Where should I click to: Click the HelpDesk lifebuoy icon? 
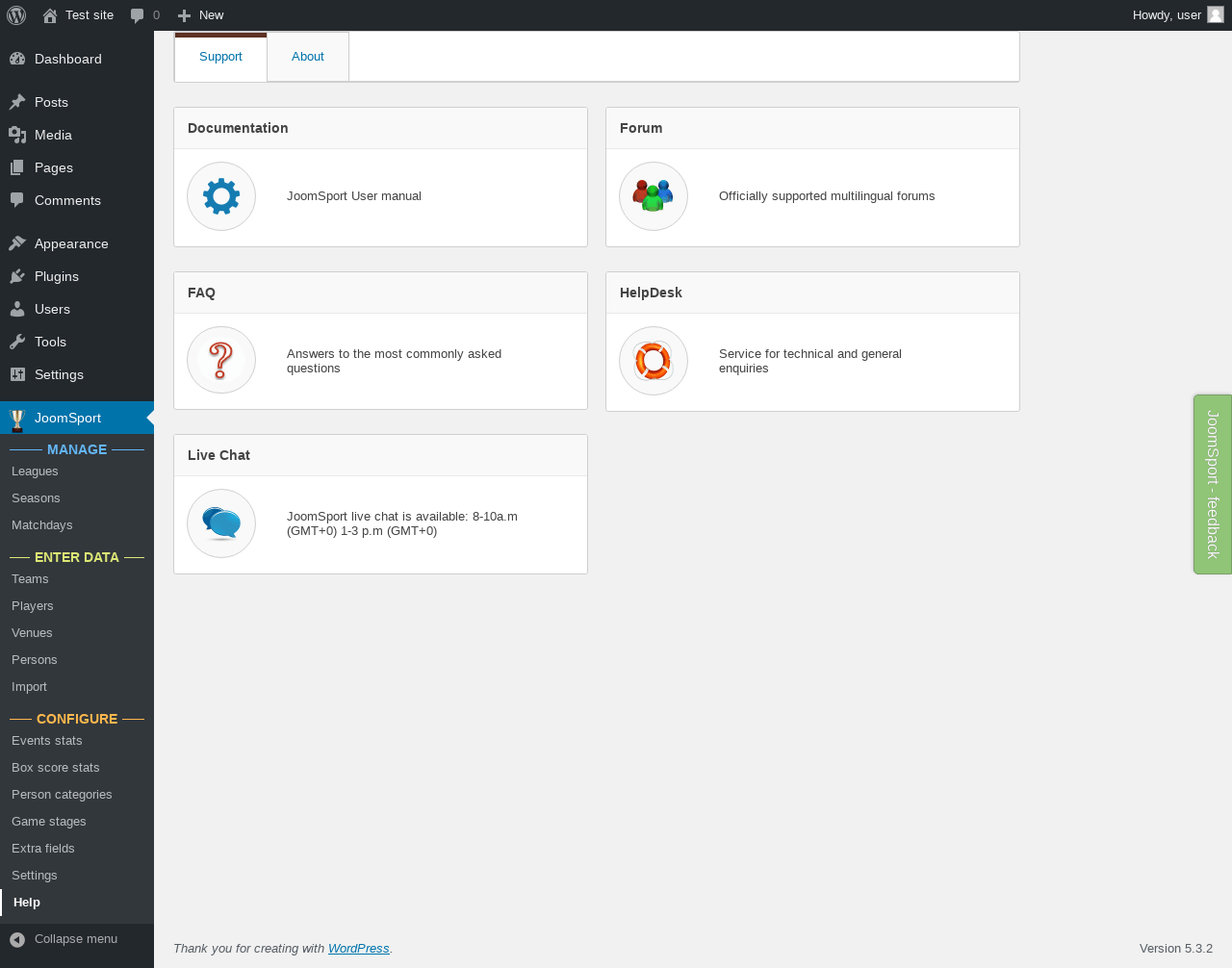[x=654, y=361]
